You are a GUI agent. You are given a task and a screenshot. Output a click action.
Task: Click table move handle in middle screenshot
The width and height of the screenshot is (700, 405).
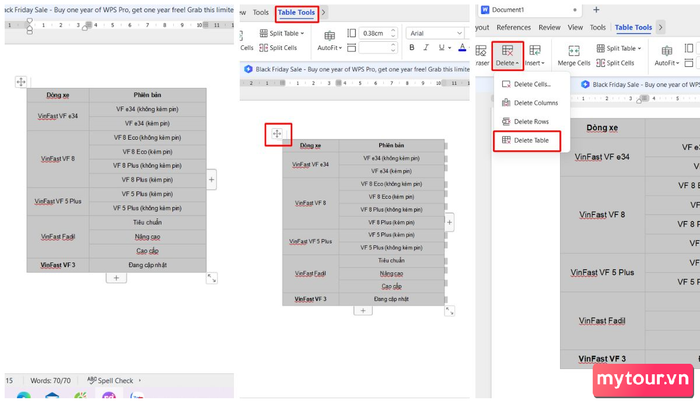click(277, 134)
